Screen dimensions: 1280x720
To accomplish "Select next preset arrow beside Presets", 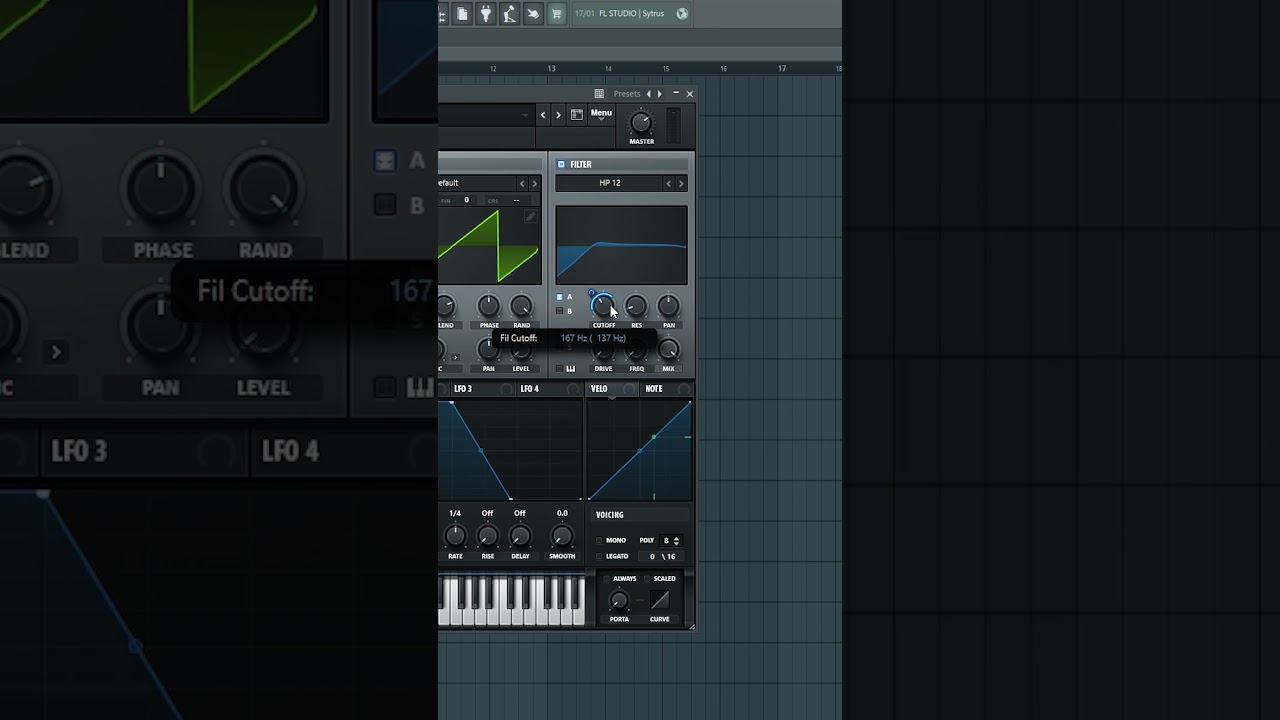I will (659, 94).
